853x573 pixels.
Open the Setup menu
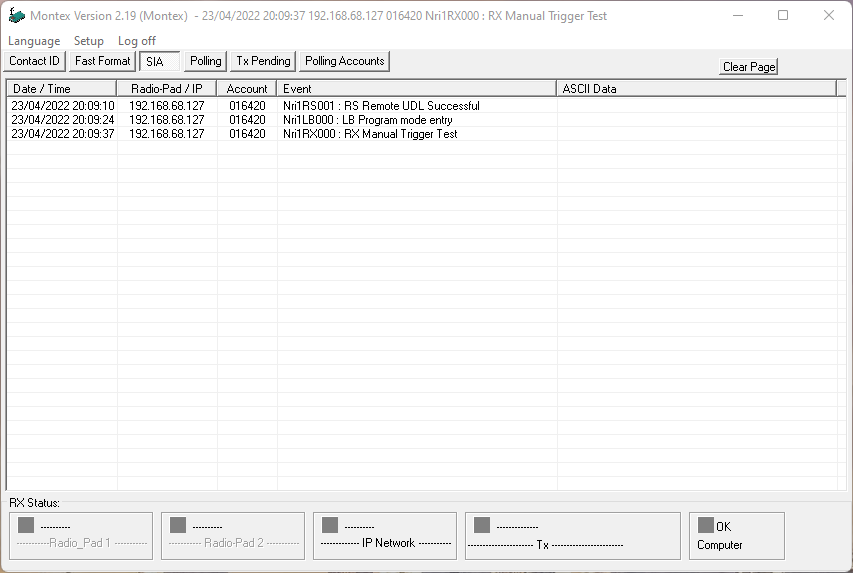point(89,41)
